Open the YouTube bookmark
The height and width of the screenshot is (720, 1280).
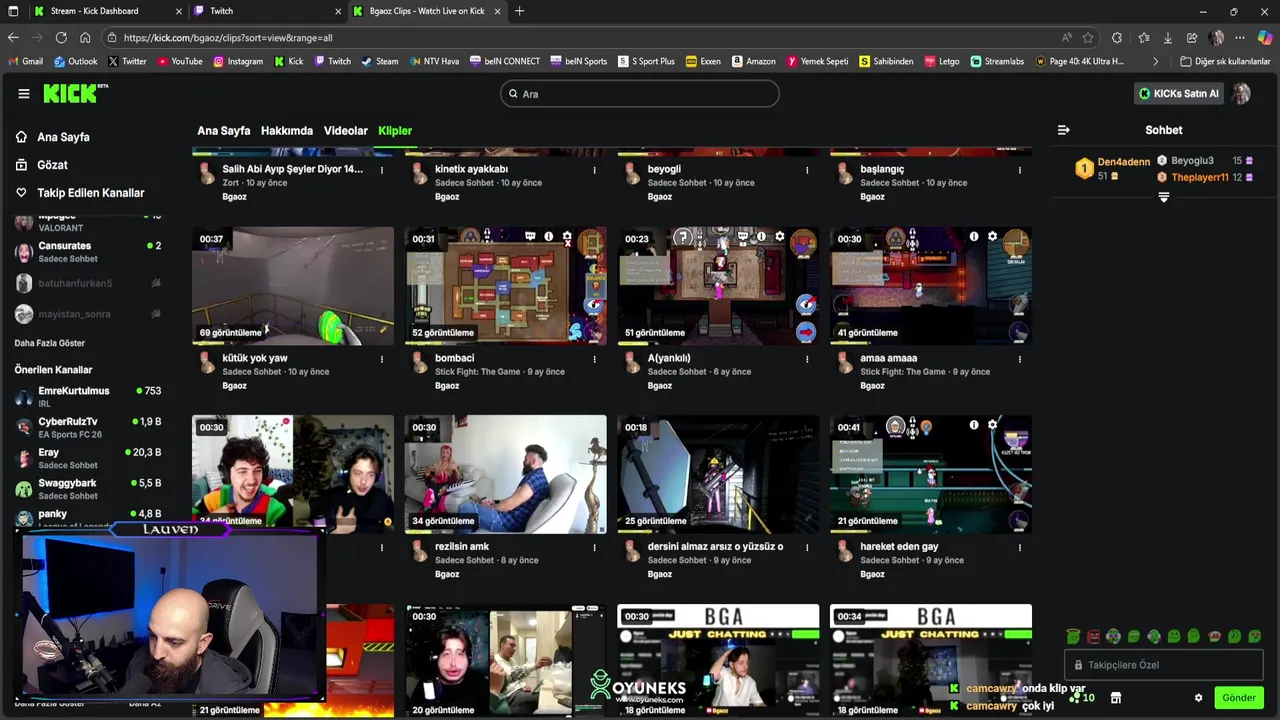coord(180,61)
